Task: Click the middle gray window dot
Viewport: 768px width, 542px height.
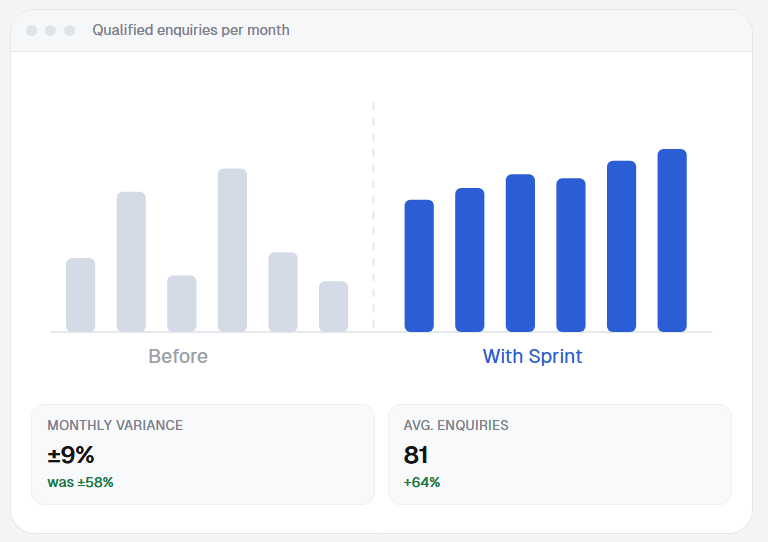Action: click(50, 30)
